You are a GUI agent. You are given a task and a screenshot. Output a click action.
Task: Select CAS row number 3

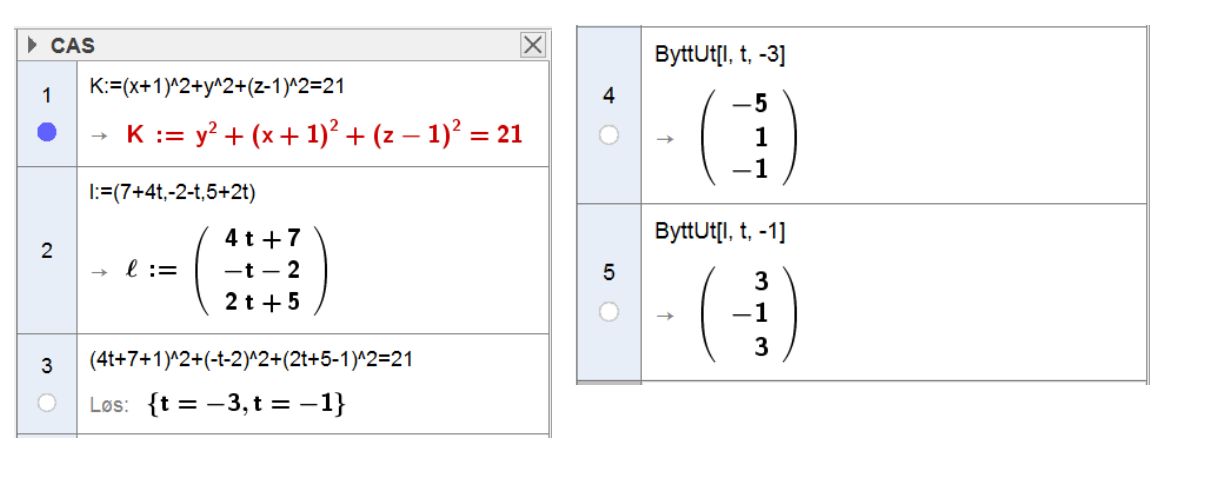point(47,366)
